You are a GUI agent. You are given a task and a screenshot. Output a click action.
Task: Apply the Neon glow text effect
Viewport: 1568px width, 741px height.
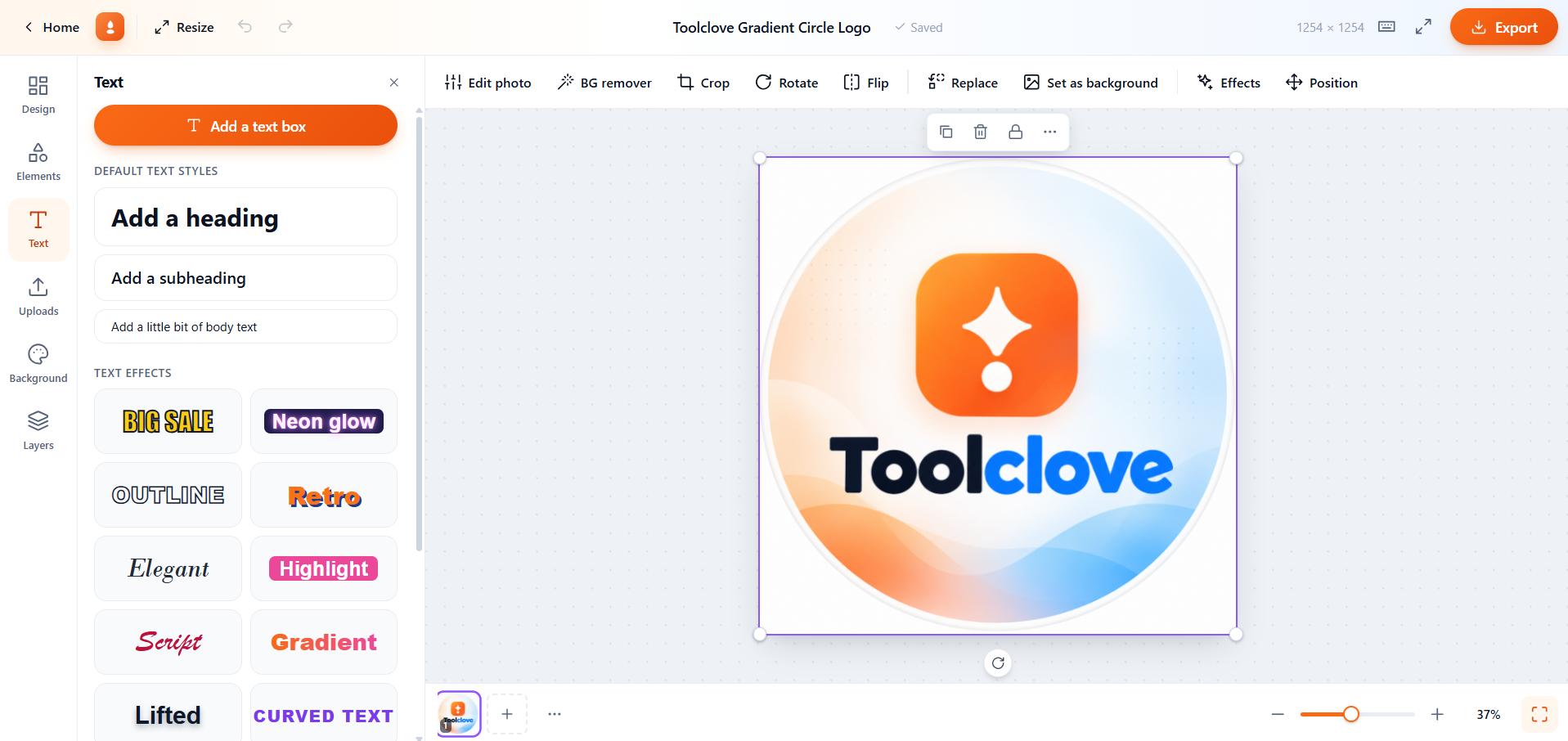[324, 421]
